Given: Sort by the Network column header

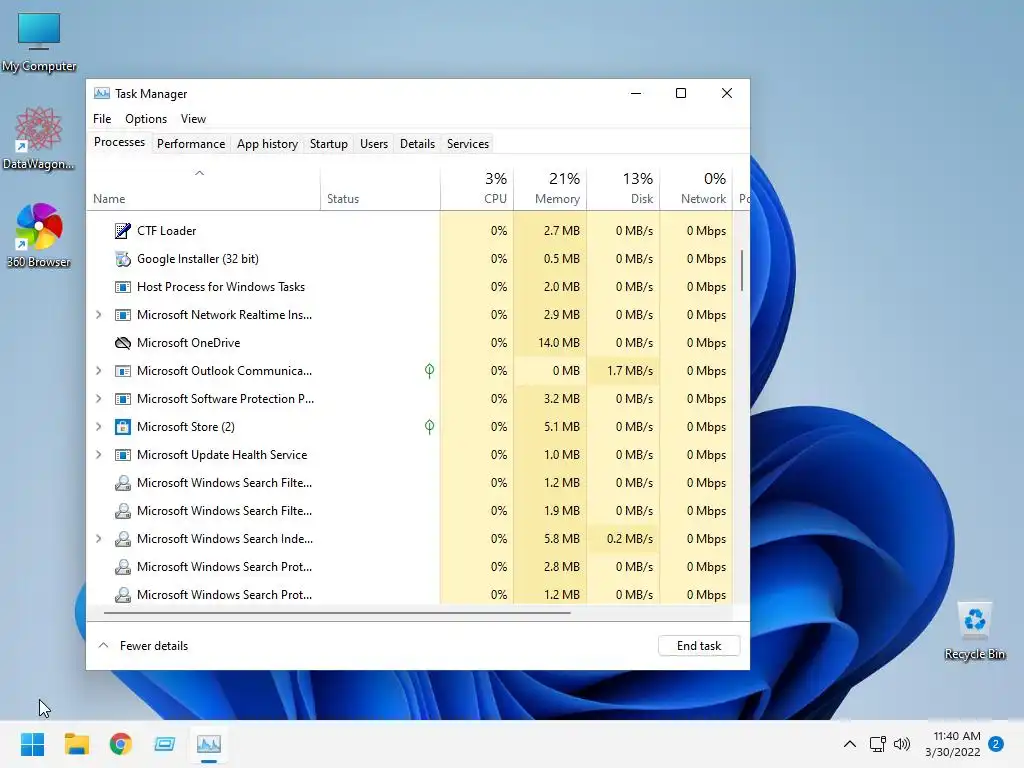Looking at the screenshot, I should [x=697, y=188].
